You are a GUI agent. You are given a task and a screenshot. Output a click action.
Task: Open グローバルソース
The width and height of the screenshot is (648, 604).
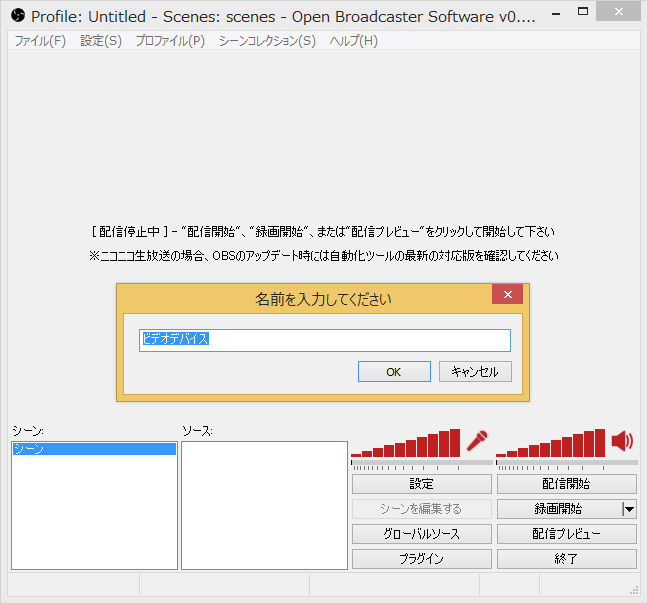(x=422, y=534)
